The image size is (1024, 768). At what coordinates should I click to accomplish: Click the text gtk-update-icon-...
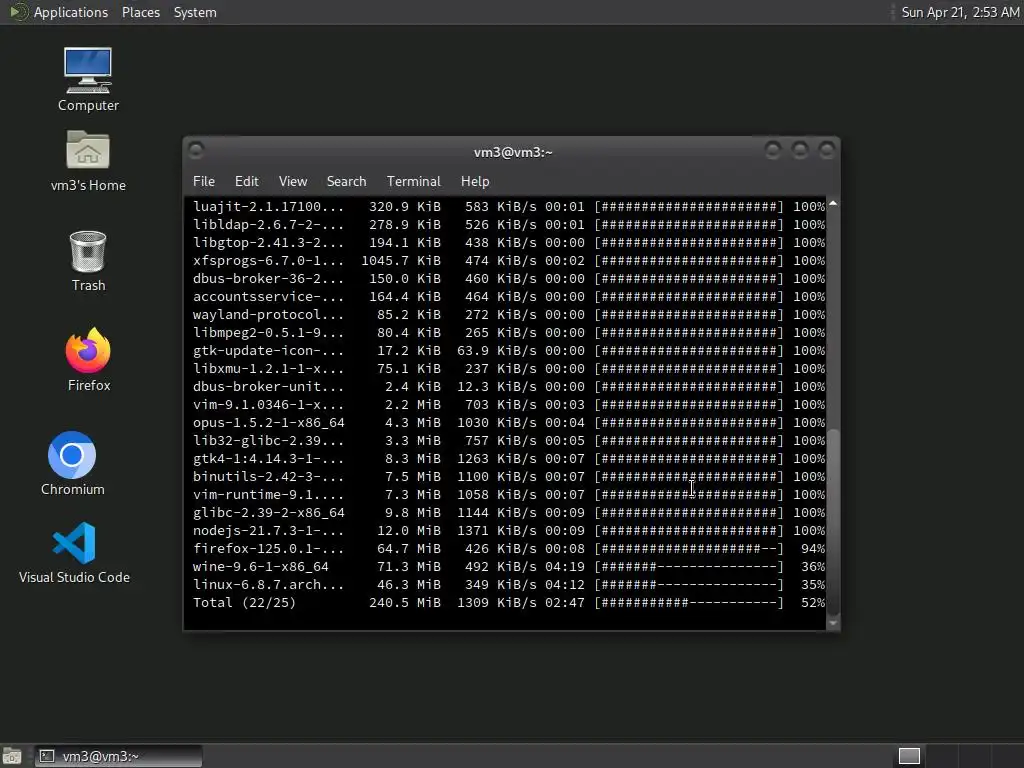(268, 351)
